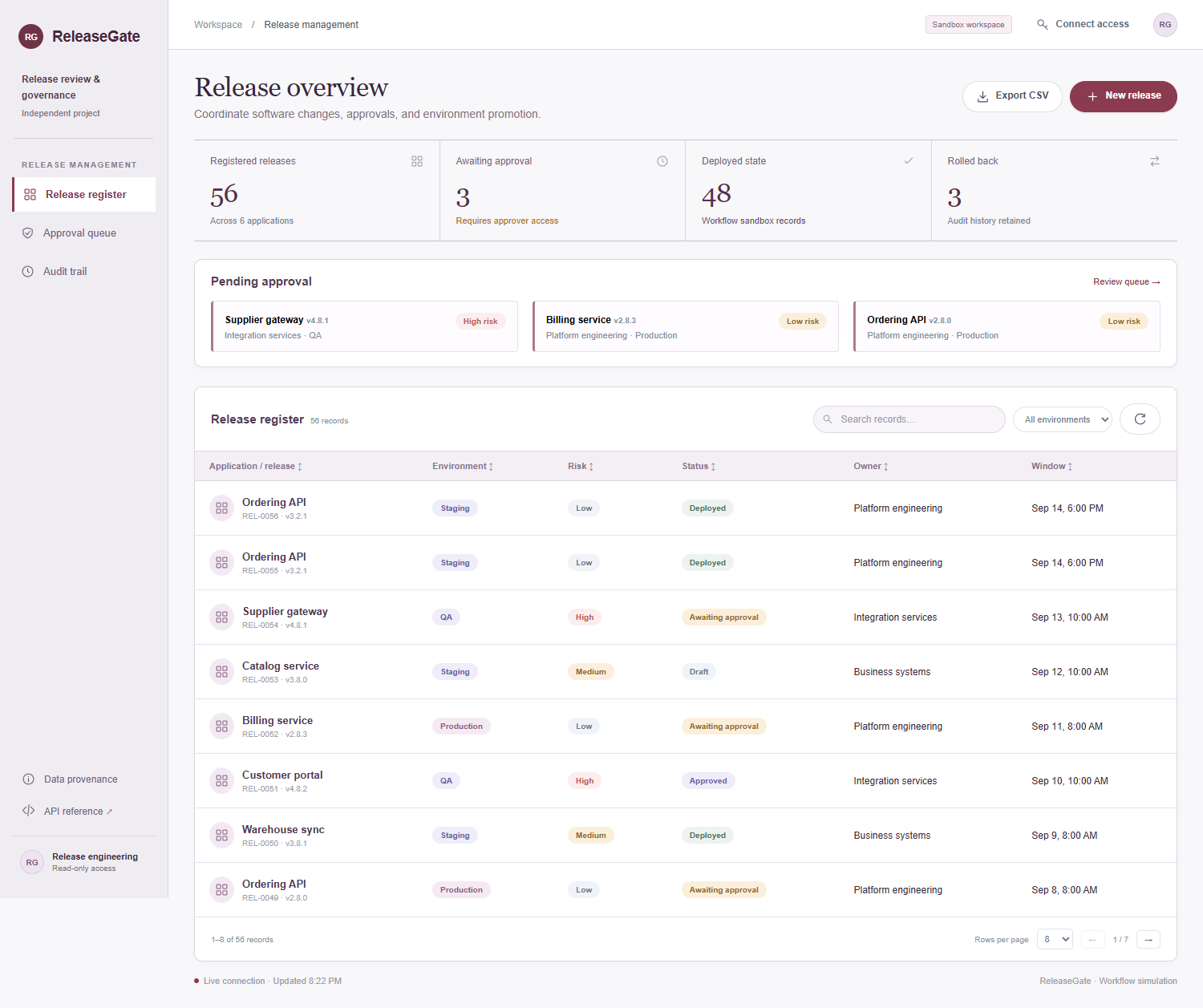Sort the table by Window column
The image size is (1203, 1008).
point(1052,466)
